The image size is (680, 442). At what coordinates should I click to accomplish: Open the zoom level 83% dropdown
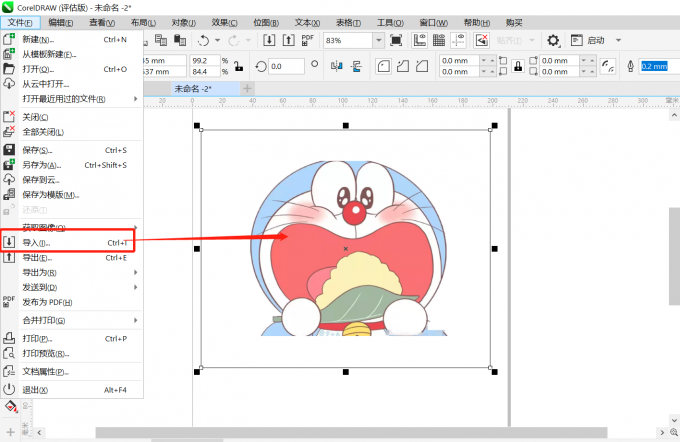tap(376, 40)
